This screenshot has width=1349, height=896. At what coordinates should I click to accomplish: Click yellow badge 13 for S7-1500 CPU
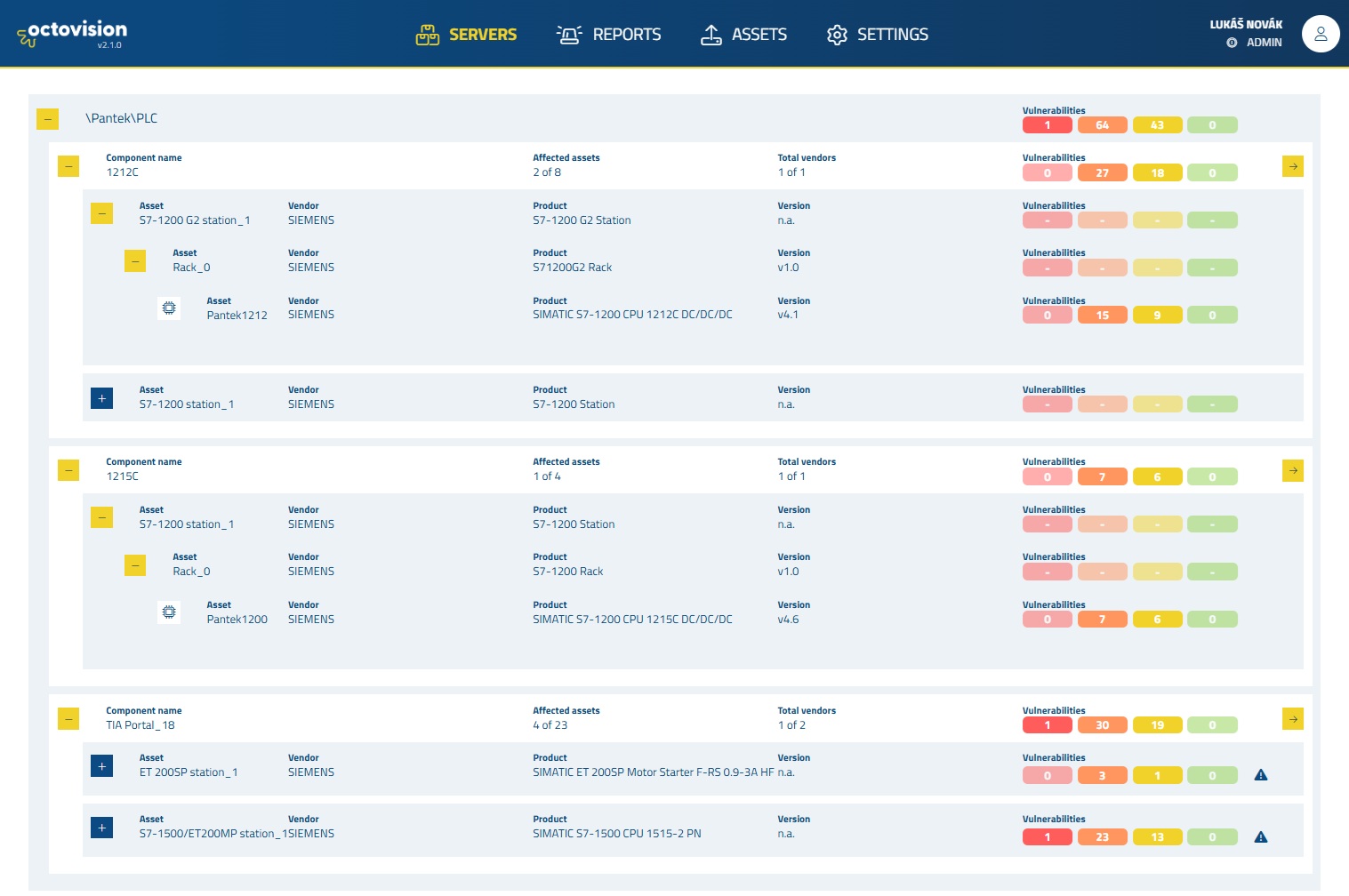coord(1158,837)
